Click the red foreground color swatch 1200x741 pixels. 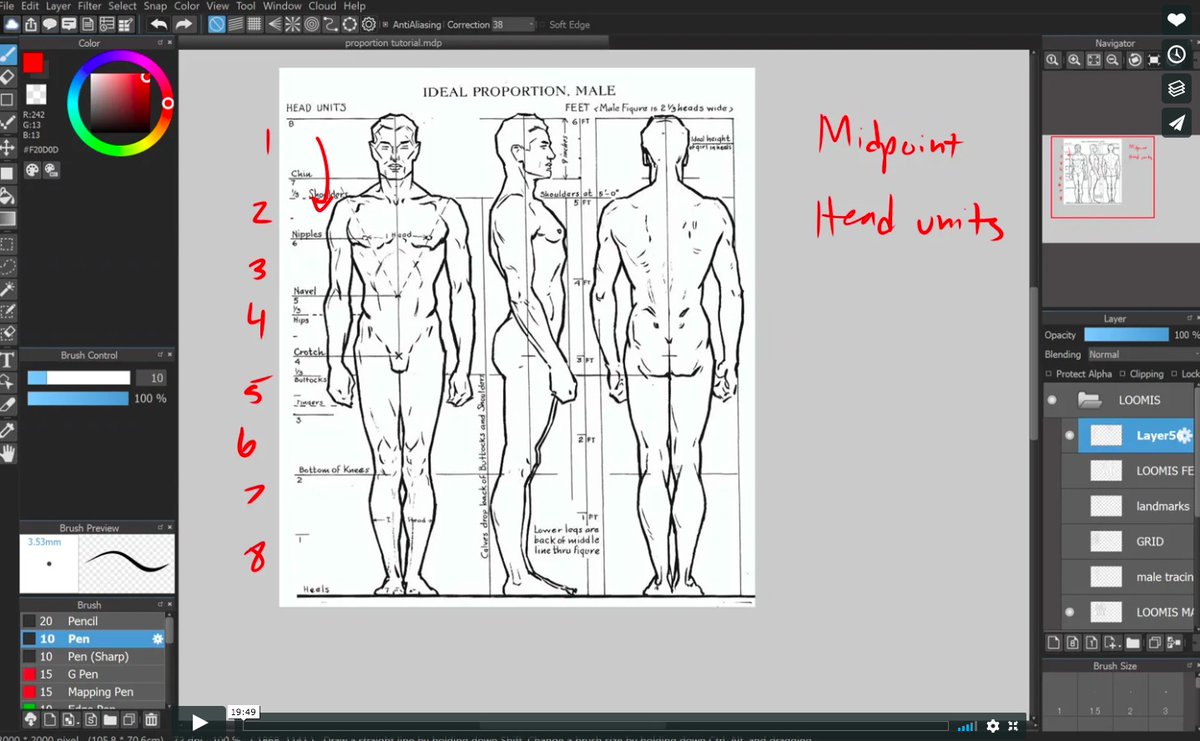pos(33,63)
